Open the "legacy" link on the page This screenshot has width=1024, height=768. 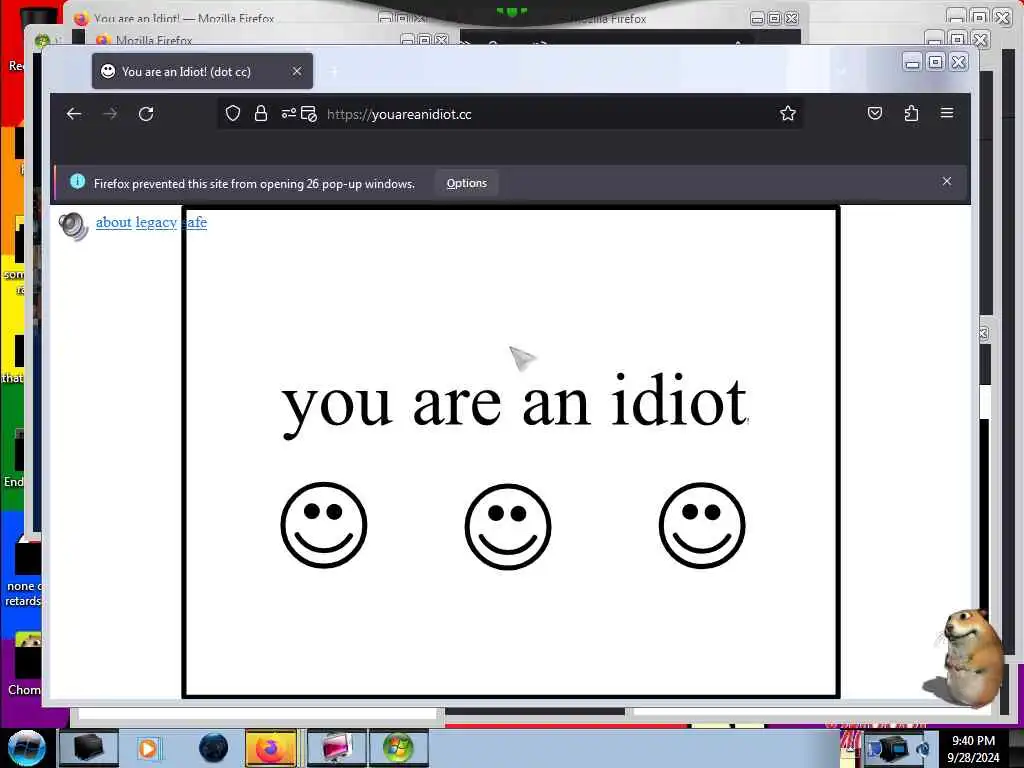pos(156,222)
